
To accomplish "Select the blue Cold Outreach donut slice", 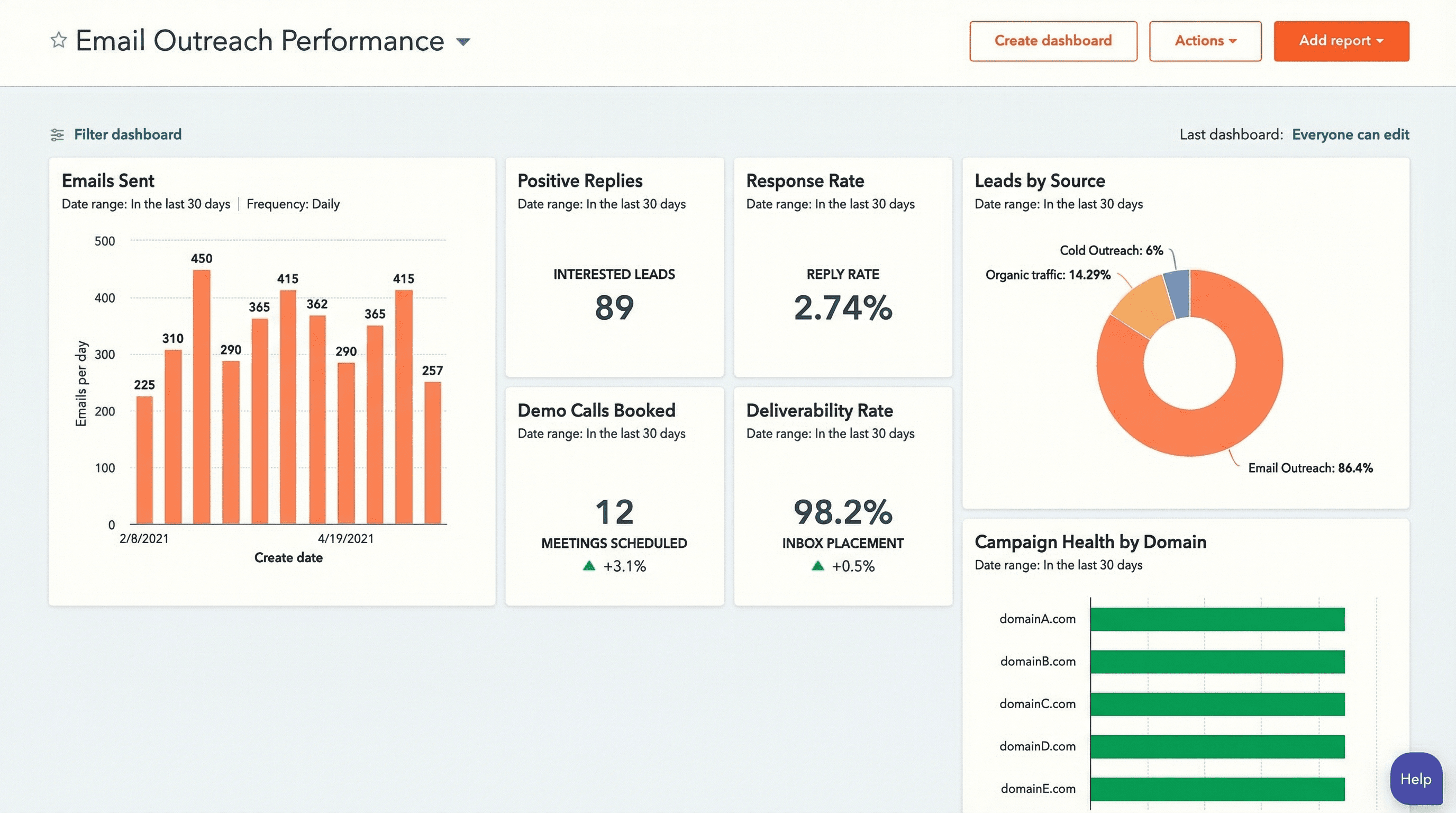I will coord(1178,294).
